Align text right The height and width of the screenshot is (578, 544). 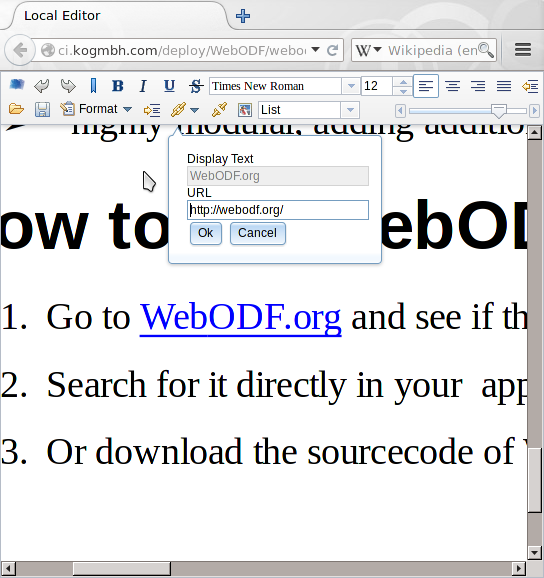[x=478, y=86]
